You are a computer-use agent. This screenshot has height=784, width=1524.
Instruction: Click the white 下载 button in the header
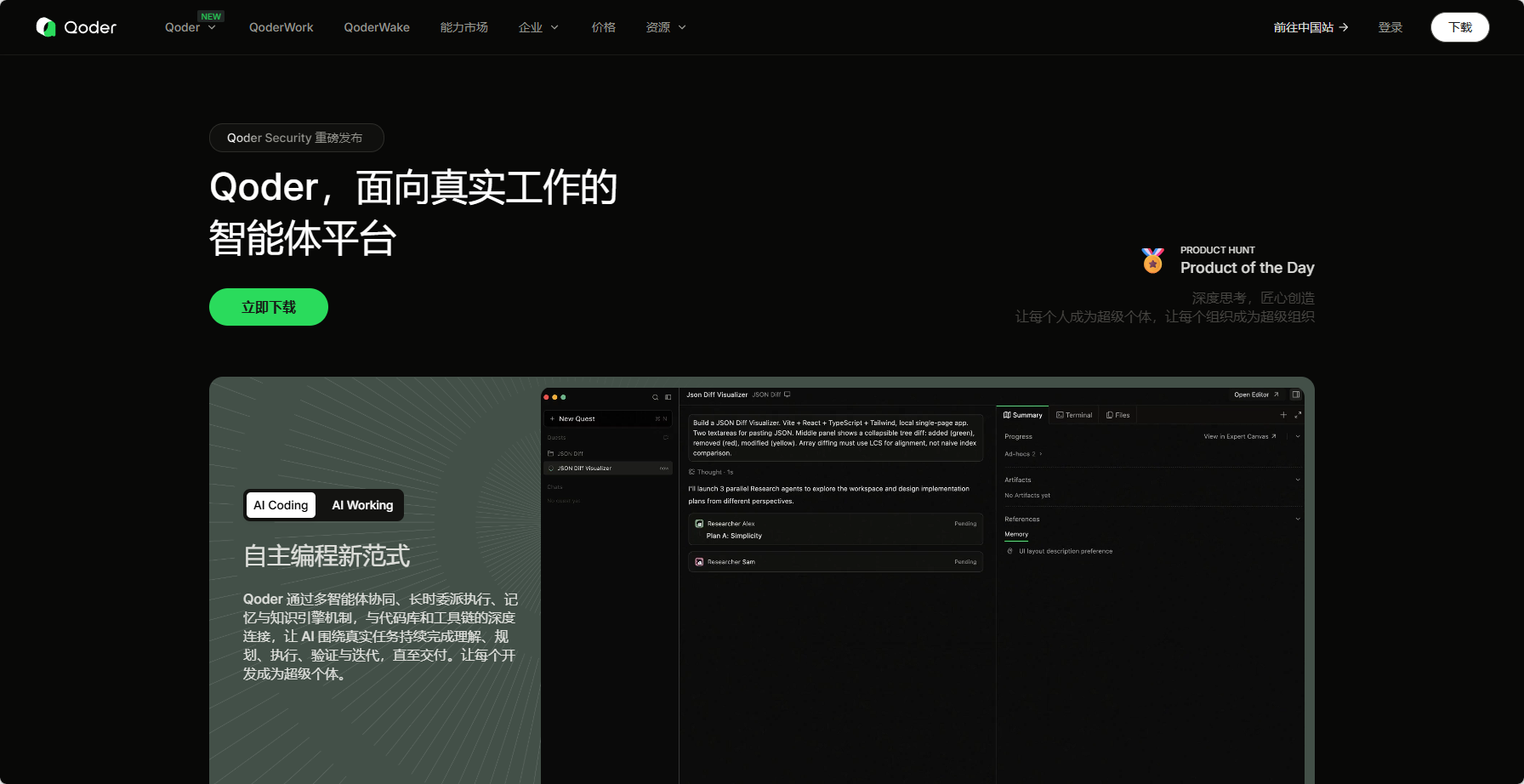tap(1460, 27)
